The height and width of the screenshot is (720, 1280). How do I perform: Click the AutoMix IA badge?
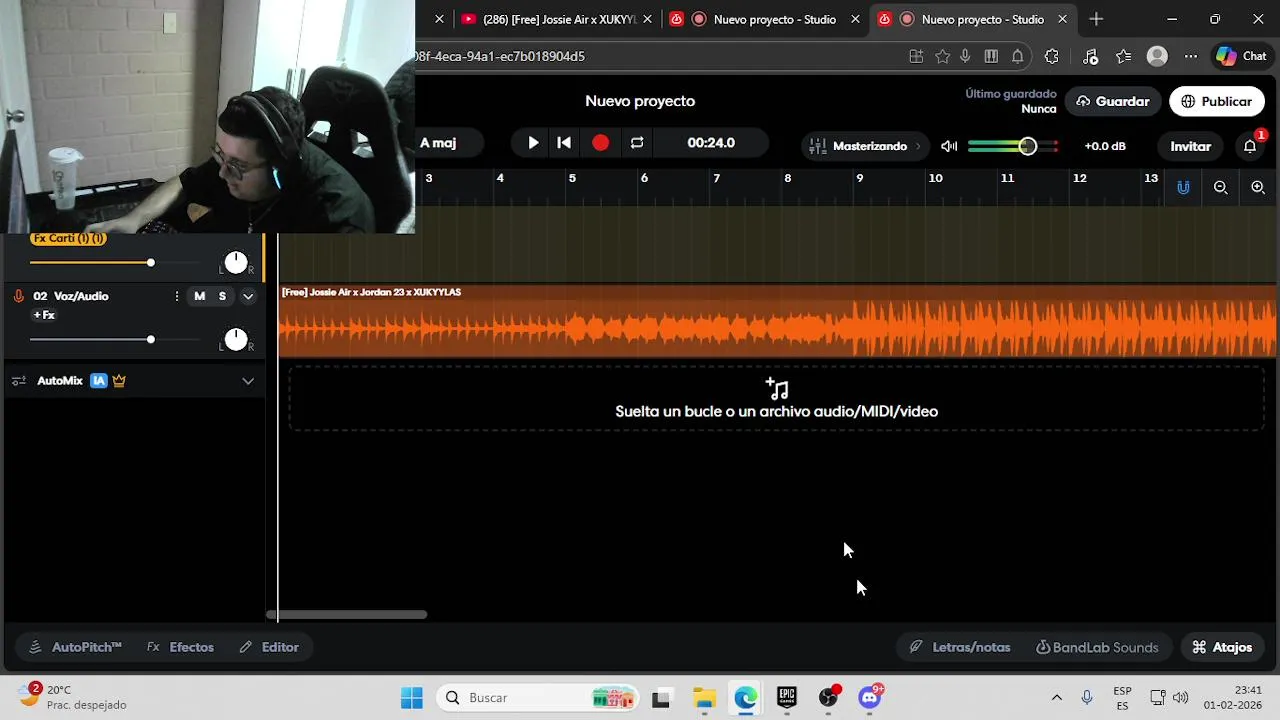point(99,381)
